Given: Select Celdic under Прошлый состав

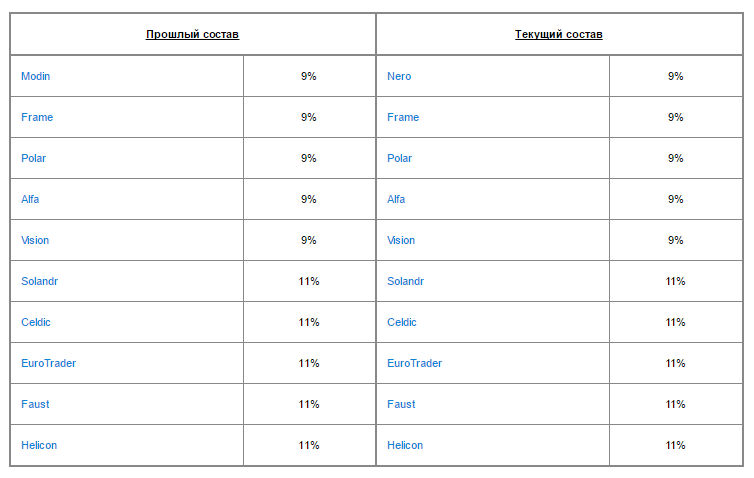Looking at the screenshot, I should (x=36, y=322).
